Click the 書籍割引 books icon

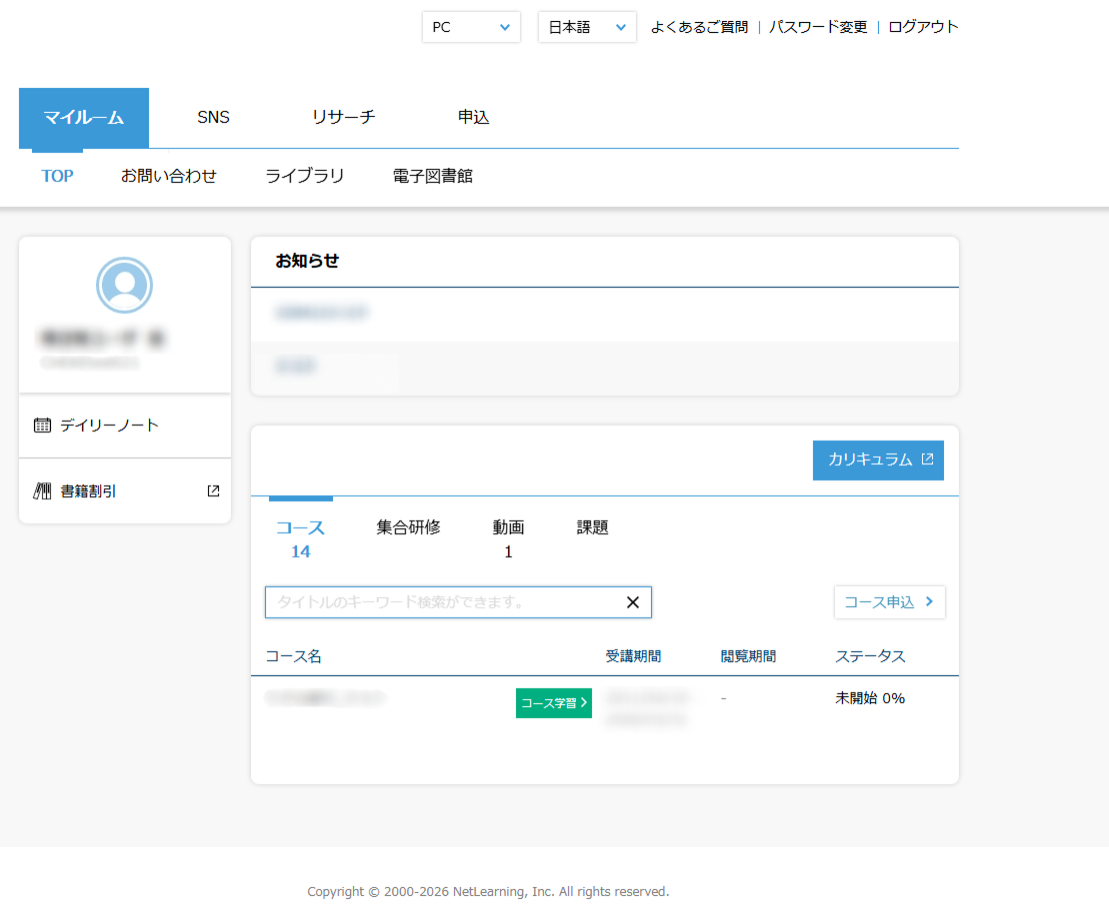pos(42,491)
